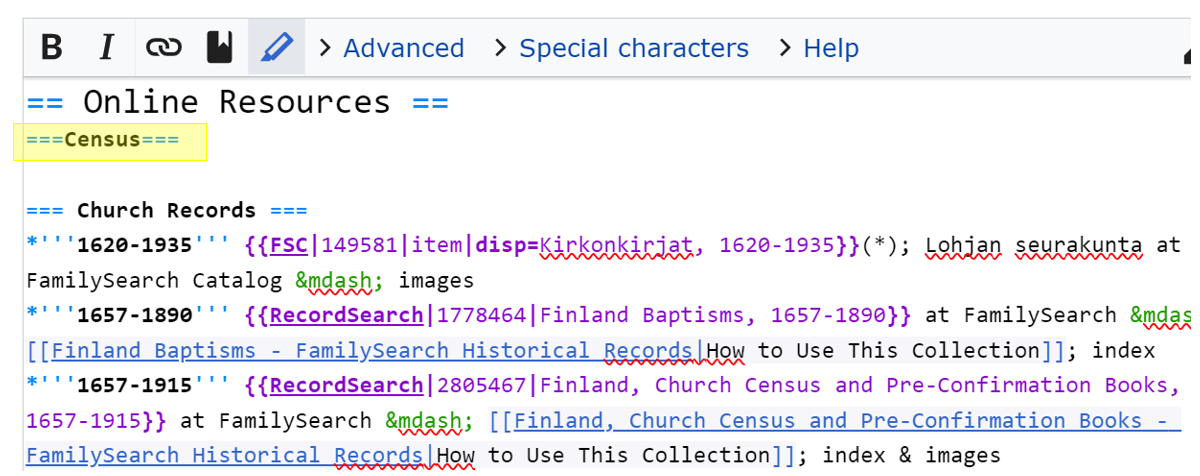Click the bold 1620-1935 date range
The width and height of the screenshot is (1200, 476).
pyautogui.click(x=135, y=246)
